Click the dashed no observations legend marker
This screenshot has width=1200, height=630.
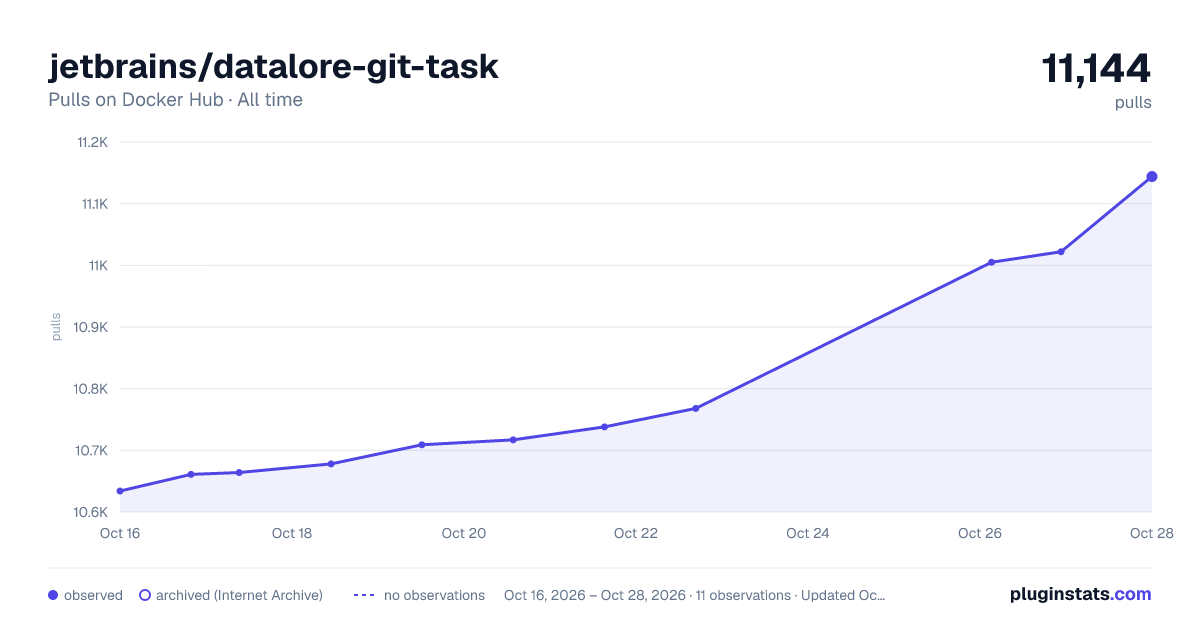[364, 595]
